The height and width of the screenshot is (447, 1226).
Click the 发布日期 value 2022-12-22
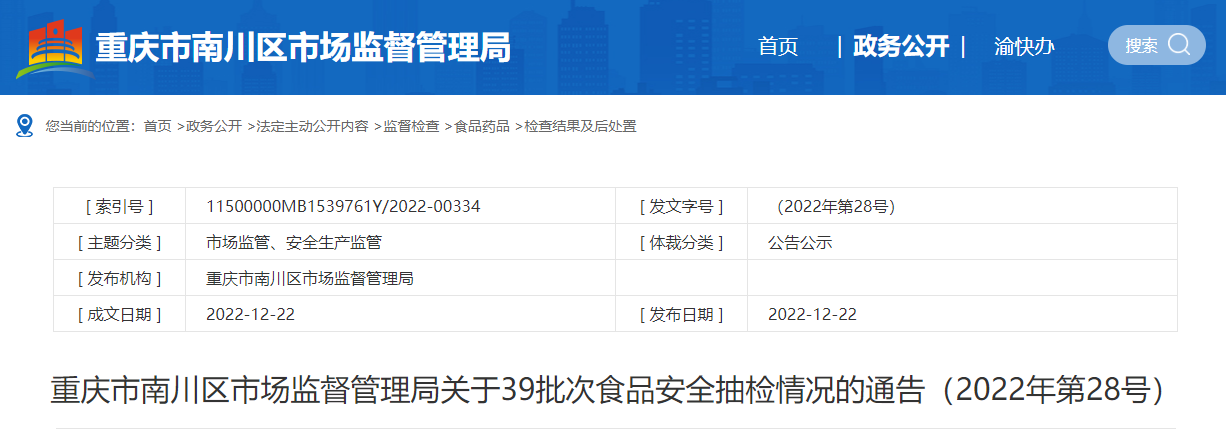click(812, 314)
